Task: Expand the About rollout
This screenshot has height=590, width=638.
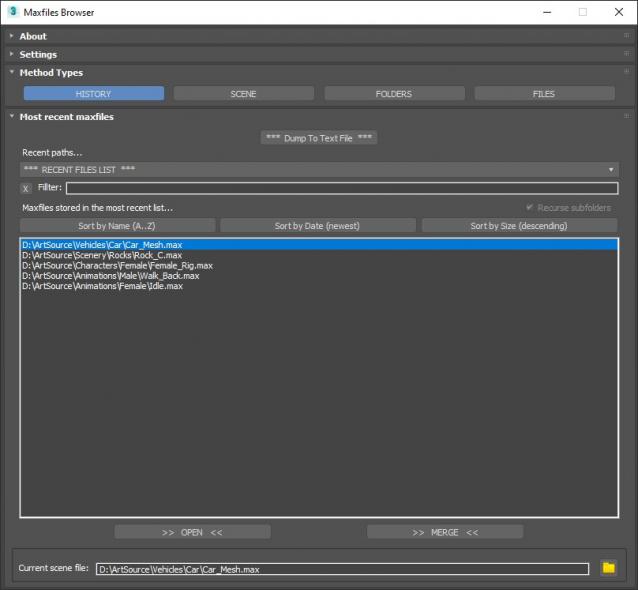Action: tap(33, 36)
